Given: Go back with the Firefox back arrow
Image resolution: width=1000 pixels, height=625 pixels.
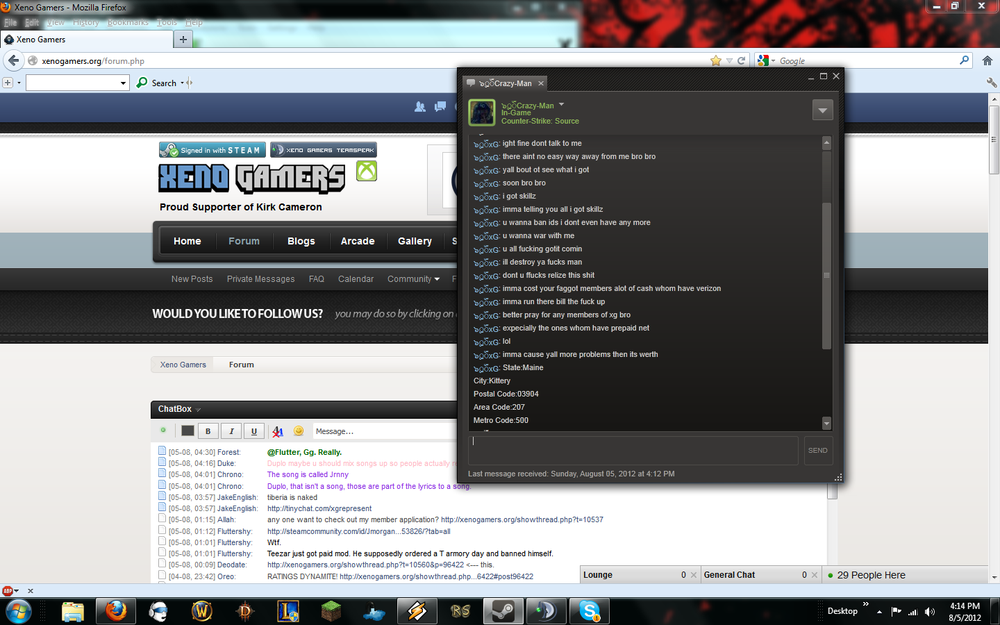Looking at the screenshot, I should [13, 61].
